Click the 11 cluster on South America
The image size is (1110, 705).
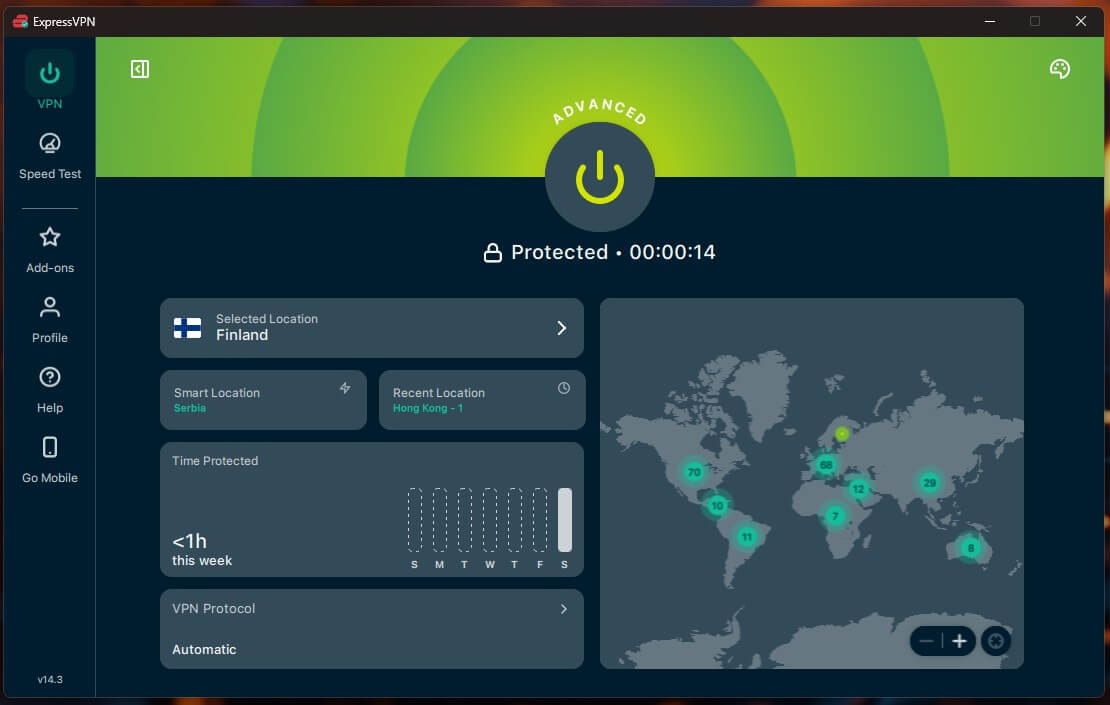coord(746,537)
